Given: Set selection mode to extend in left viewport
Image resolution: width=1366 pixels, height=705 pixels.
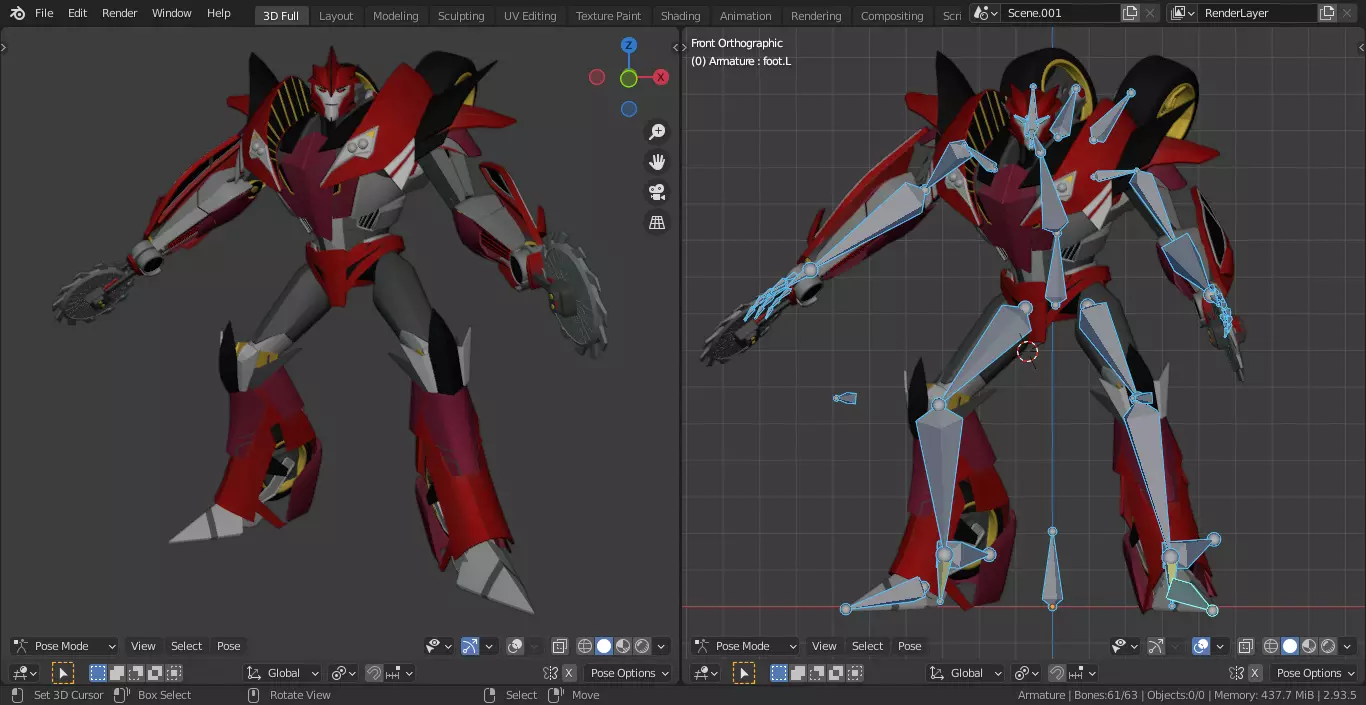Looking at the screenshot, I should pos(117,673).
